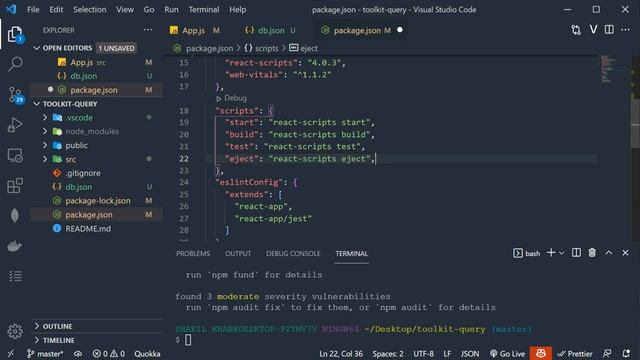
Task: Collapse the TOOLKIT-QUERY folder section
Action: coord(37,104)
